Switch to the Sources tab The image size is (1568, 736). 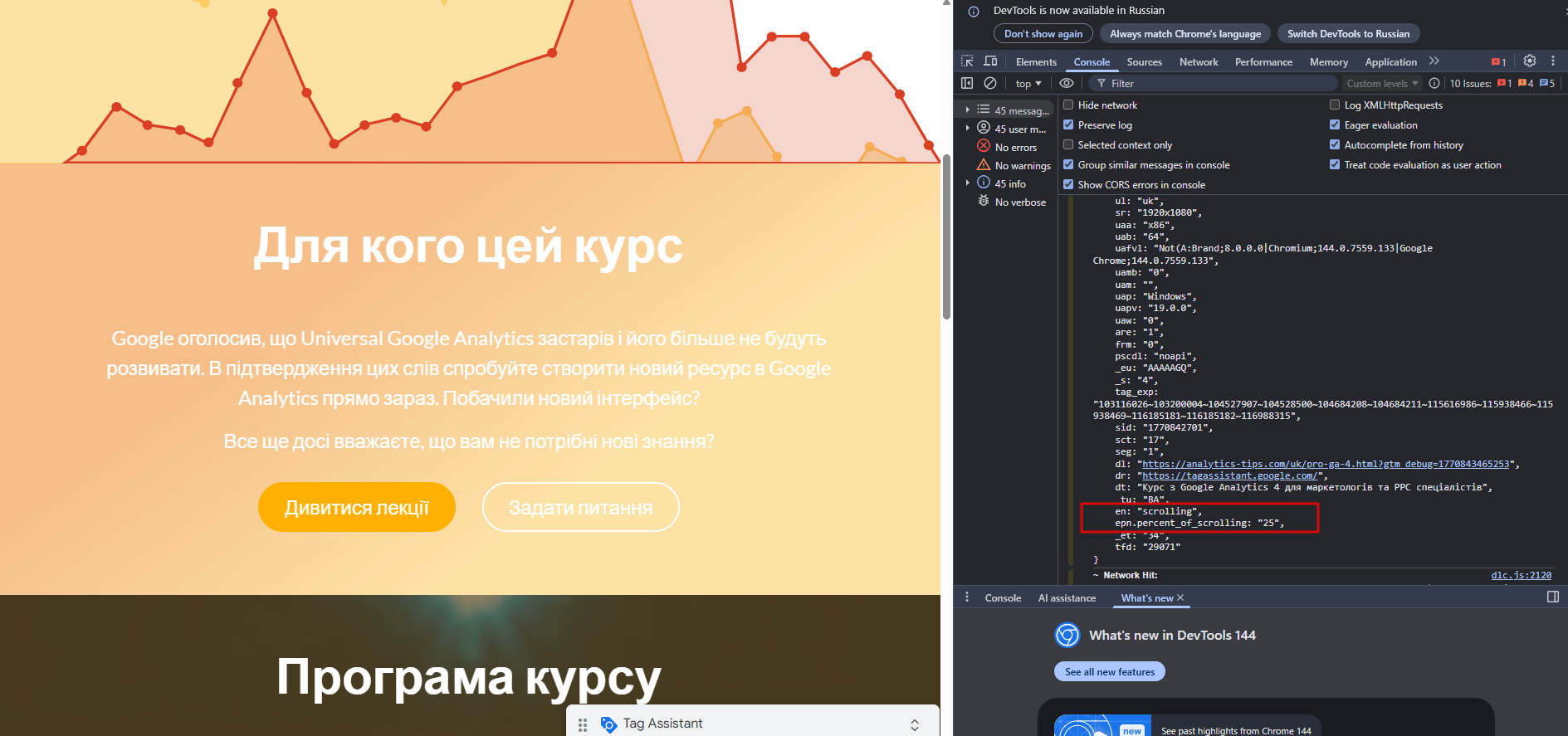tap(1144, 61)
